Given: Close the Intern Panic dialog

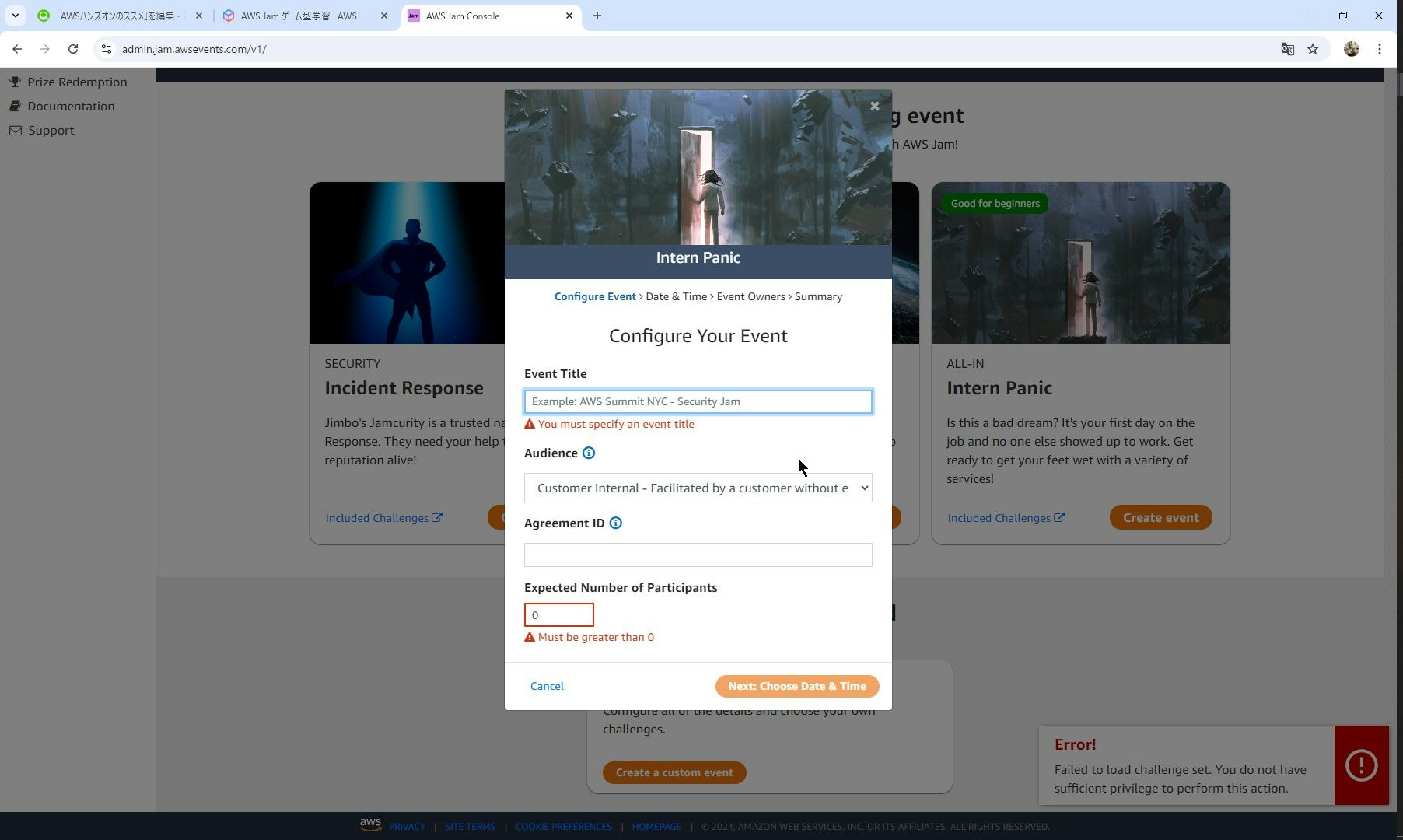Looking at the screenshot, I should click(875, 107).
